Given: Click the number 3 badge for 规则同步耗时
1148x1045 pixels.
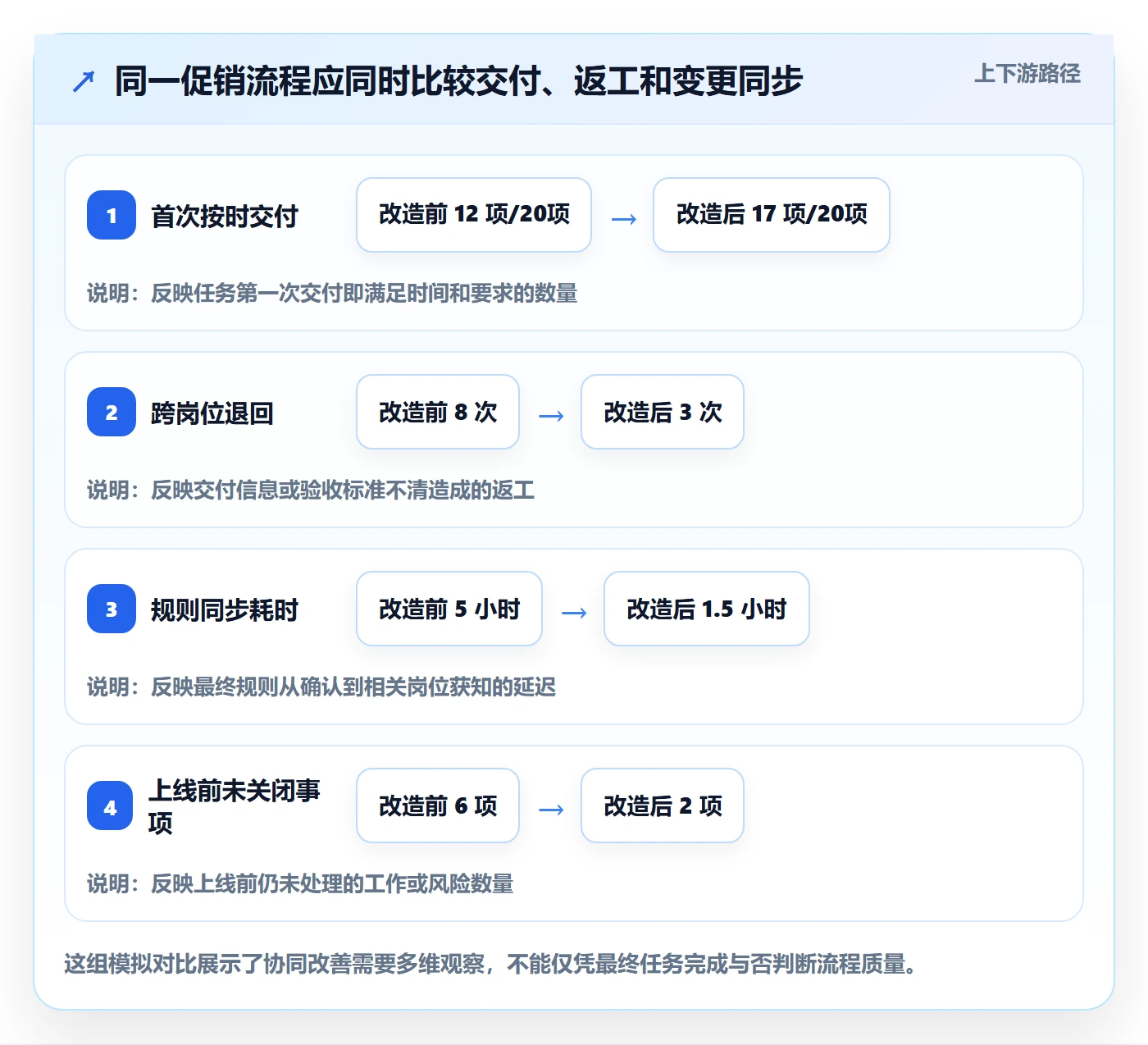Looking at the screenshot, I should [112, 609].
